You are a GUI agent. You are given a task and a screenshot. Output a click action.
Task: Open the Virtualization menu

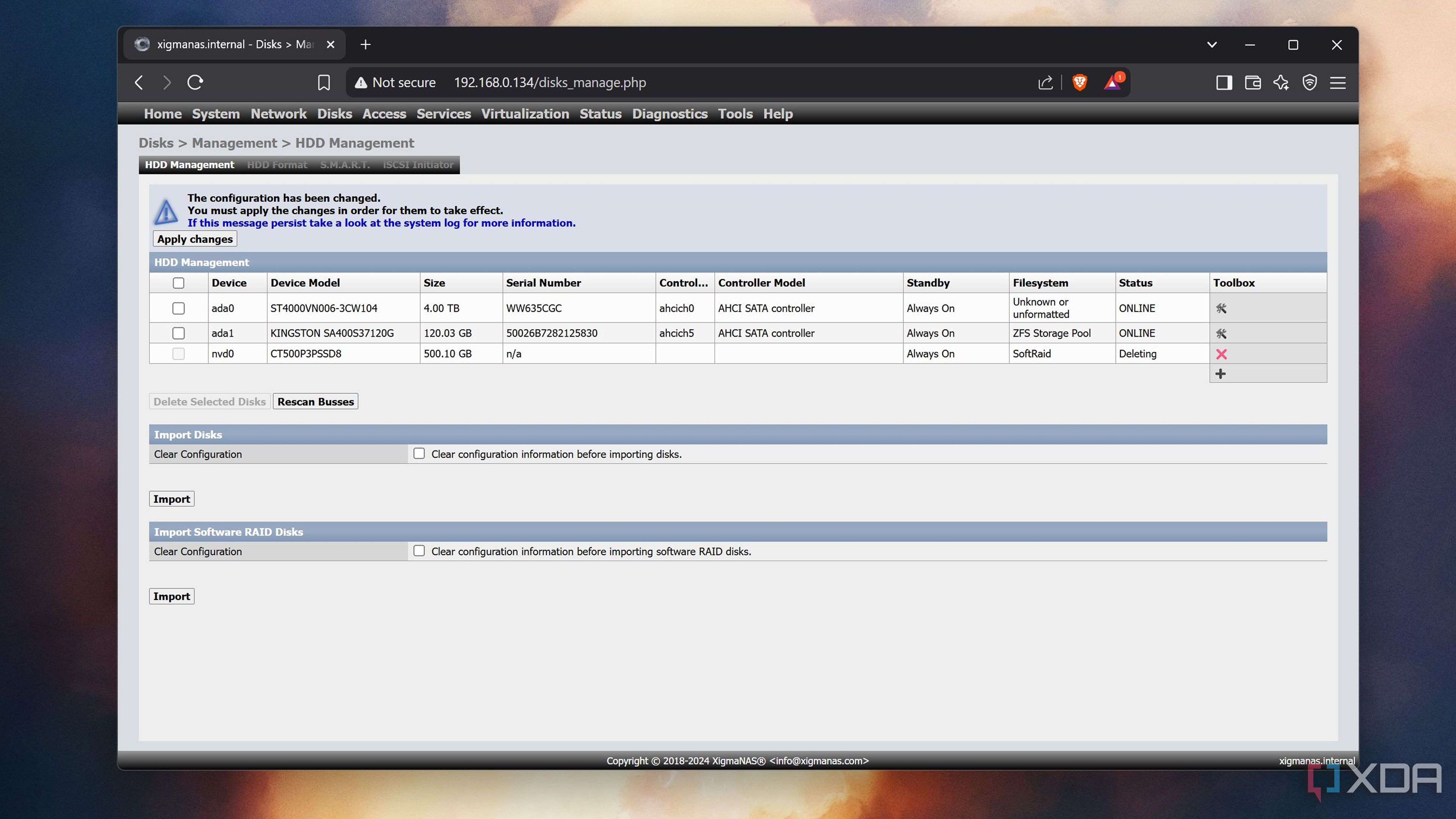pyautogui.click(x=525, y=114)
